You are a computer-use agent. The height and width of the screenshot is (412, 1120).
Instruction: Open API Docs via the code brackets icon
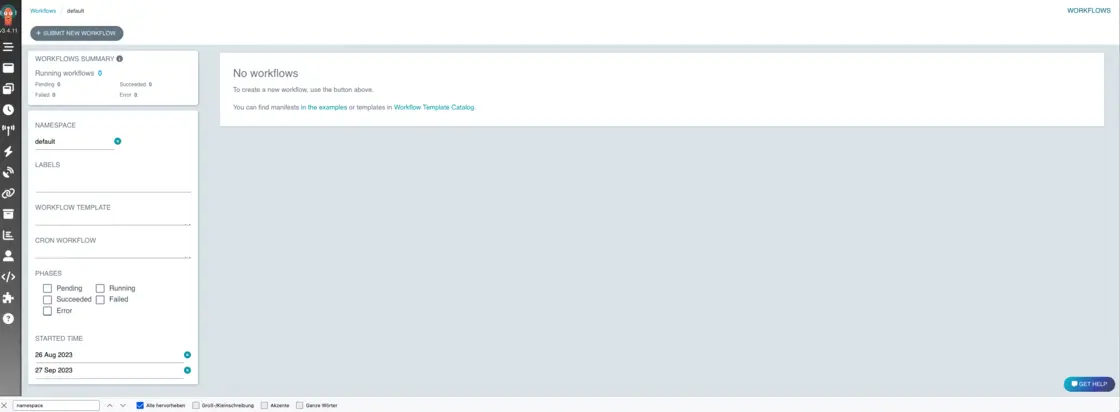8,277
